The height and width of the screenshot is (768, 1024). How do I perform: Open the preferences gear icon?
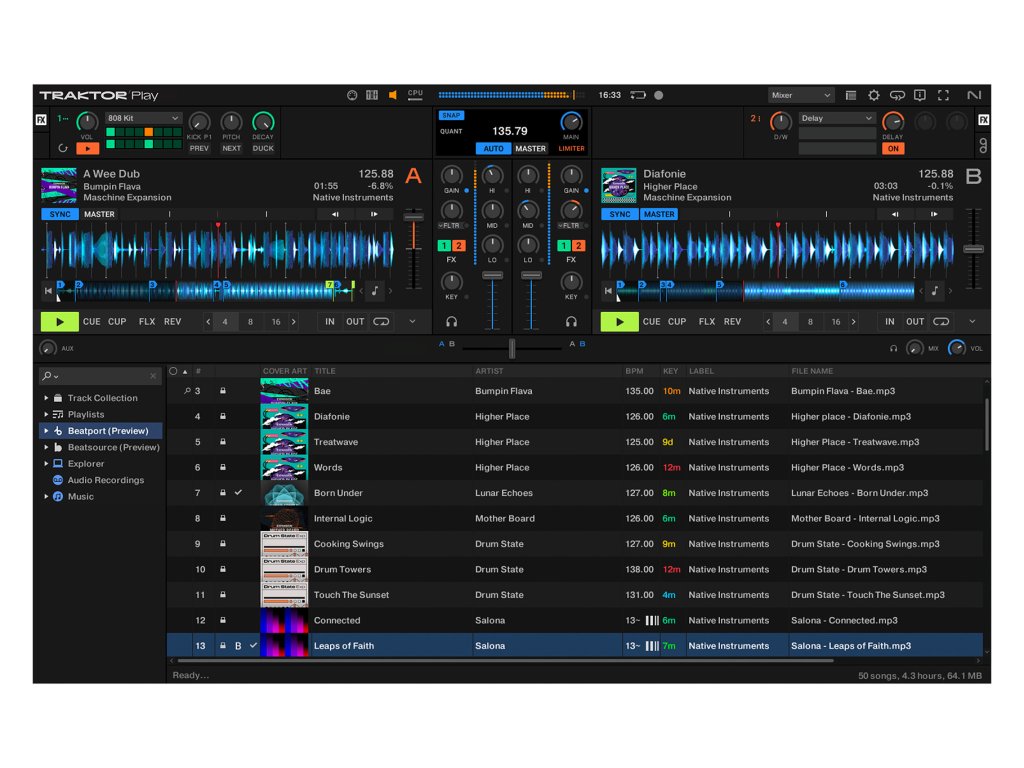point(874,96)
